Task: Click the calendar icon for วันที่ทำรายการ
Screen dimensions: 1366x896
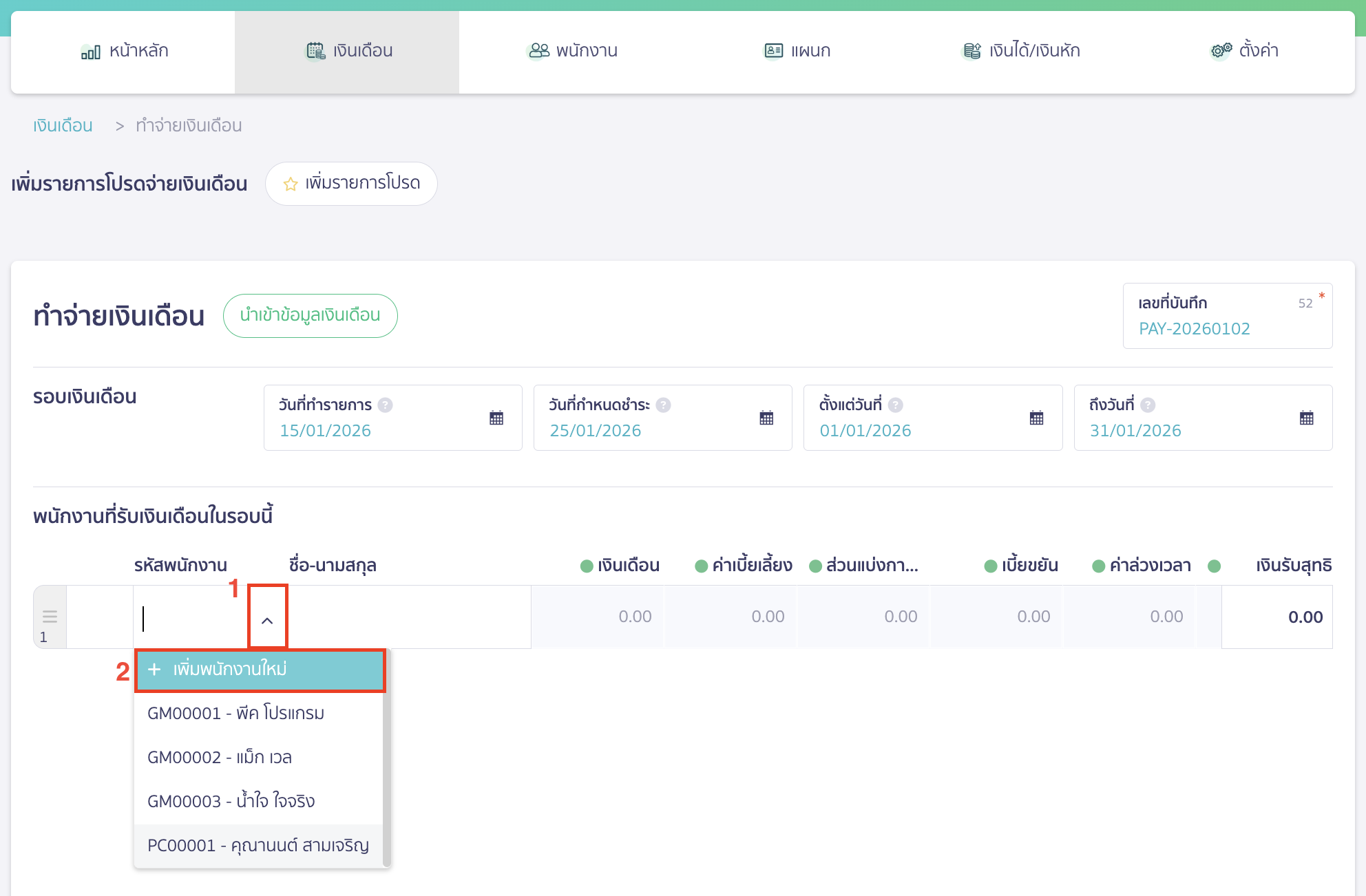Action: (496, 418)
